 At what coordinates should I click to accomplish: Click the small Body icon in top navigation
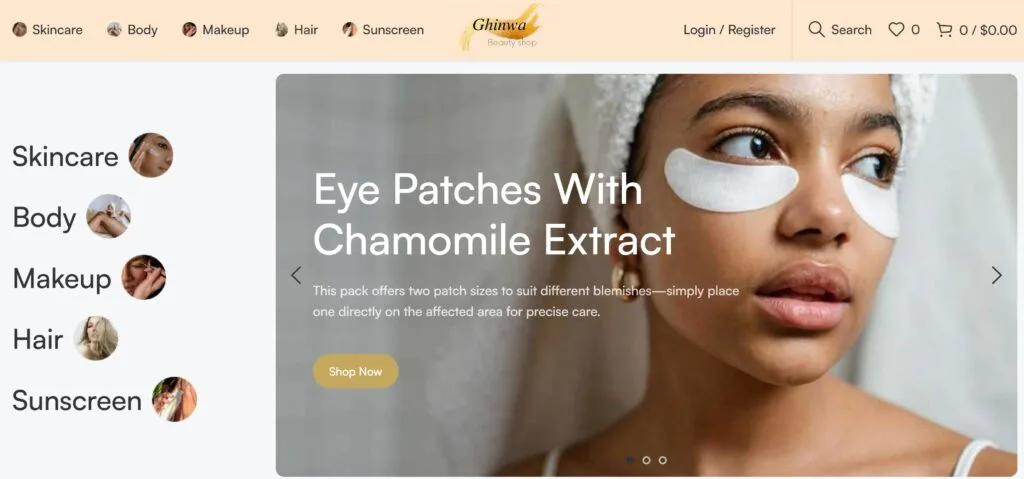[x=114, y=29]
